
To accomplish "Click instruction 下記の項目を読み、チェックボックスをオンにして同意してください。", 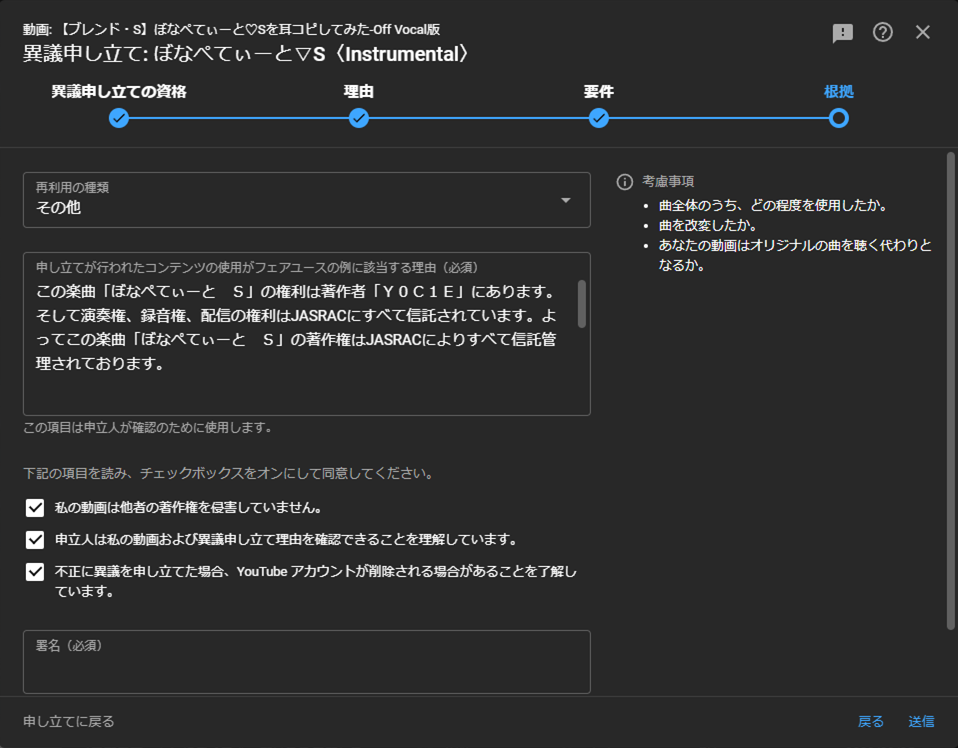I will pos(229,474).
